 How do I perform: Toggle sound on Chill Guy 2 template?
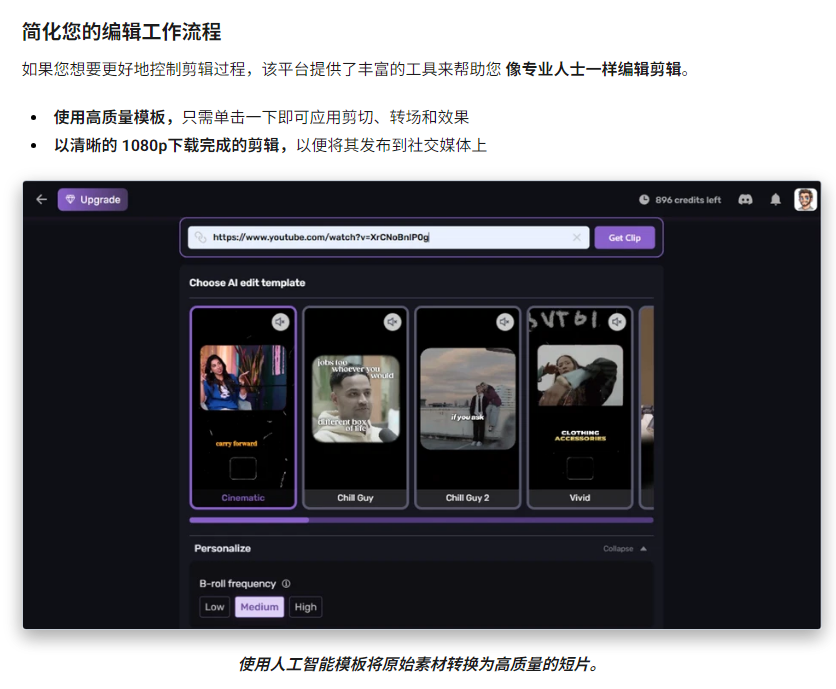[x=505, y=322]
